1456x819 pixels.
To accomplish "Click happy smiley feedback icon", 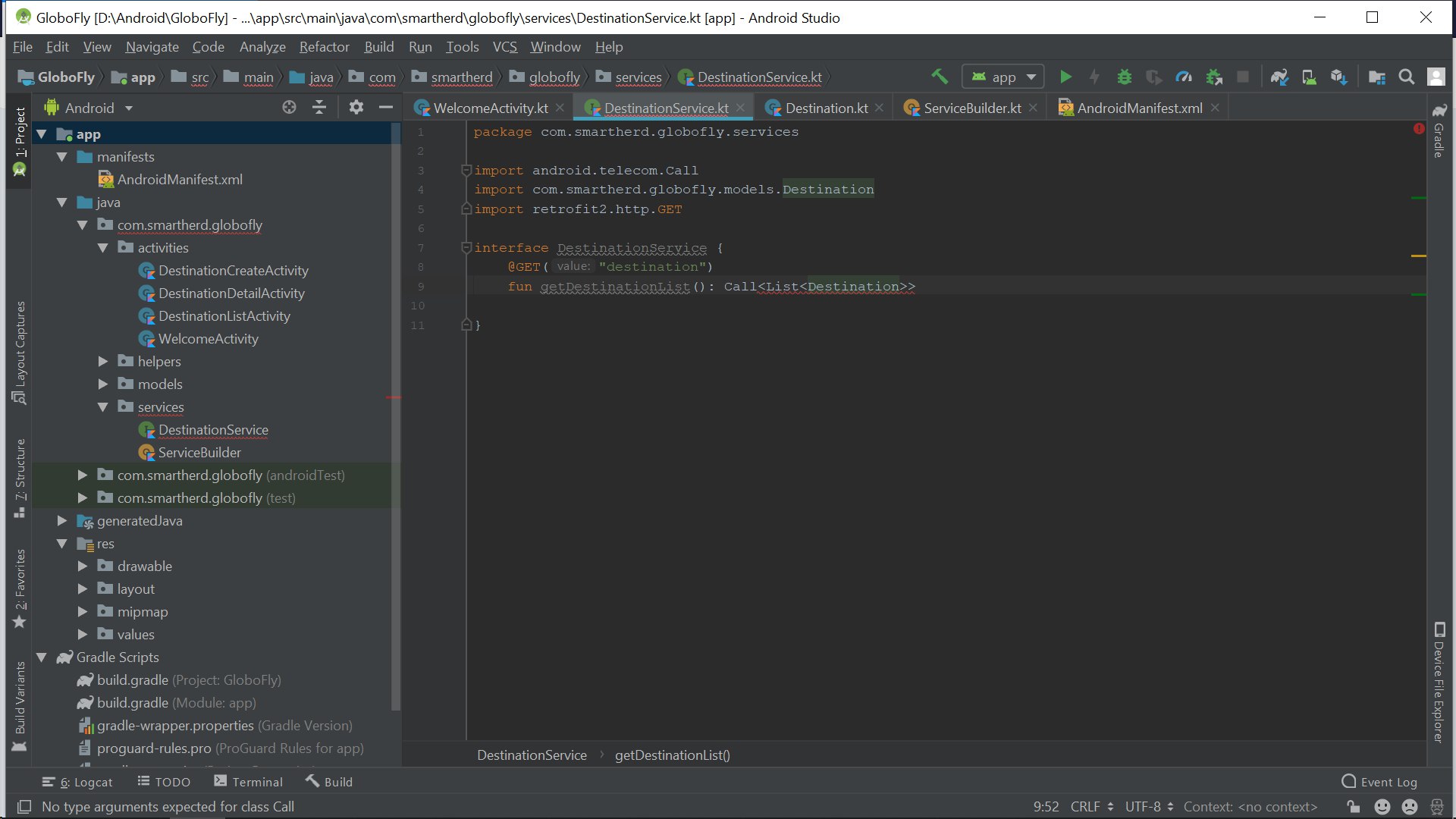I will (x=1382, y=807).
